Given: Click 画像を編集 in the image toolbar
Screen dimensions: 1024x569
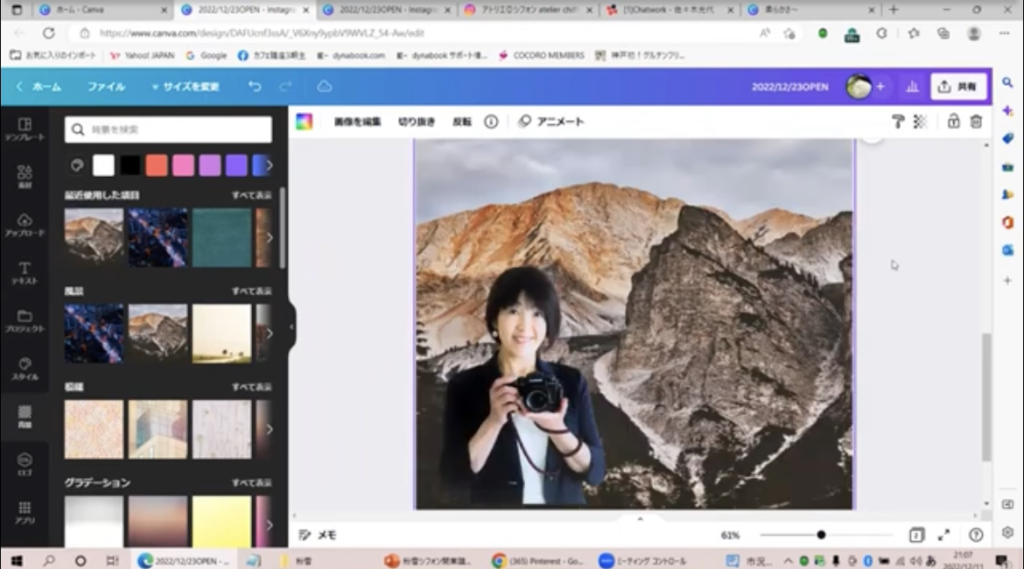Looking at the screenshot, I should pyautogui.click(x=357, y=121).
